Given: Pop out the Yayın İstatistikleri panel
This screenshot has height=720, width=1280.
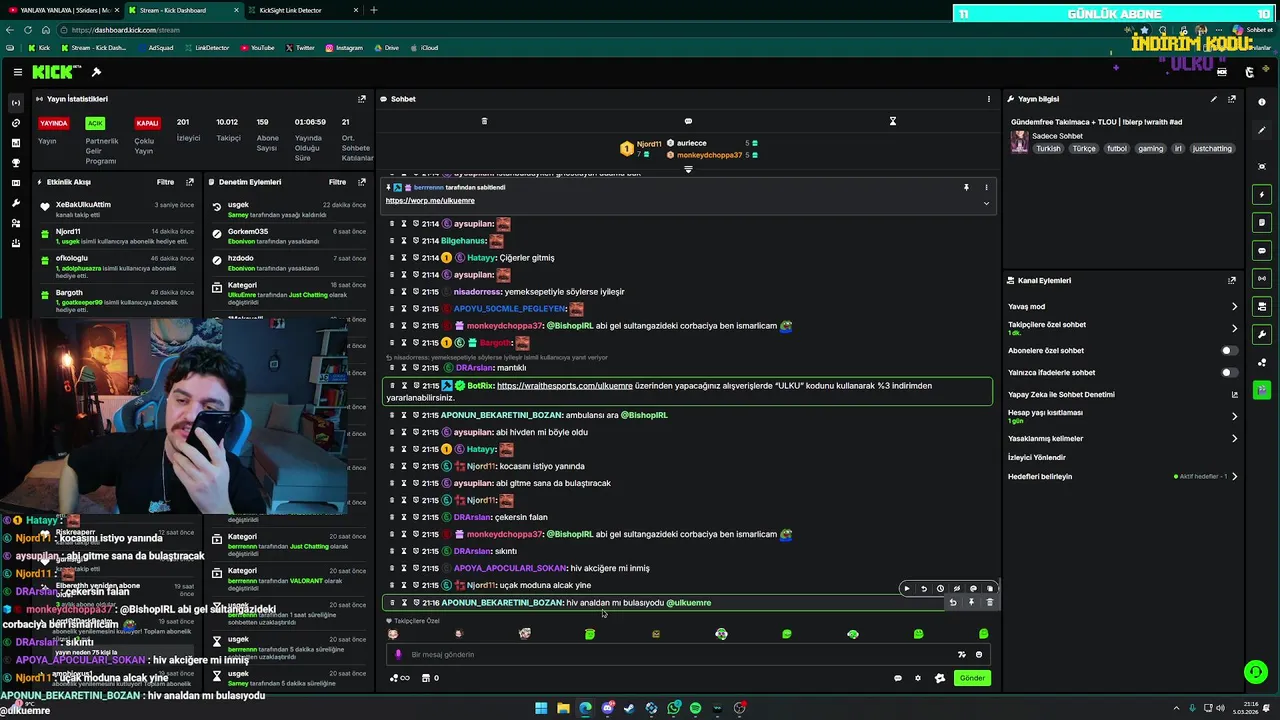Looking at the screenshot, I should (x=362, y=99).
